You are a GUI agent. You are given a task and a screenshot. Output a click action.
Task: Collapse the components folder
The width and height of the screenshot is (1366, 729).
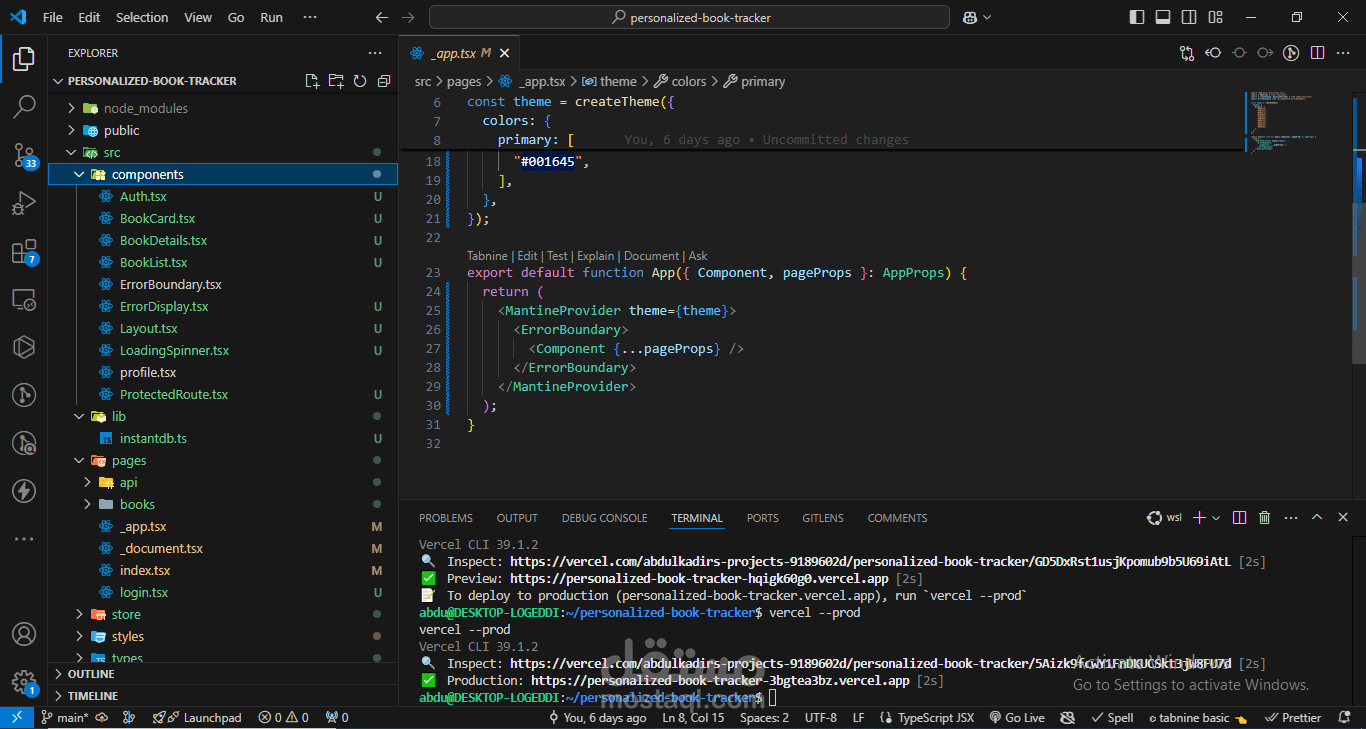(79, 174)
